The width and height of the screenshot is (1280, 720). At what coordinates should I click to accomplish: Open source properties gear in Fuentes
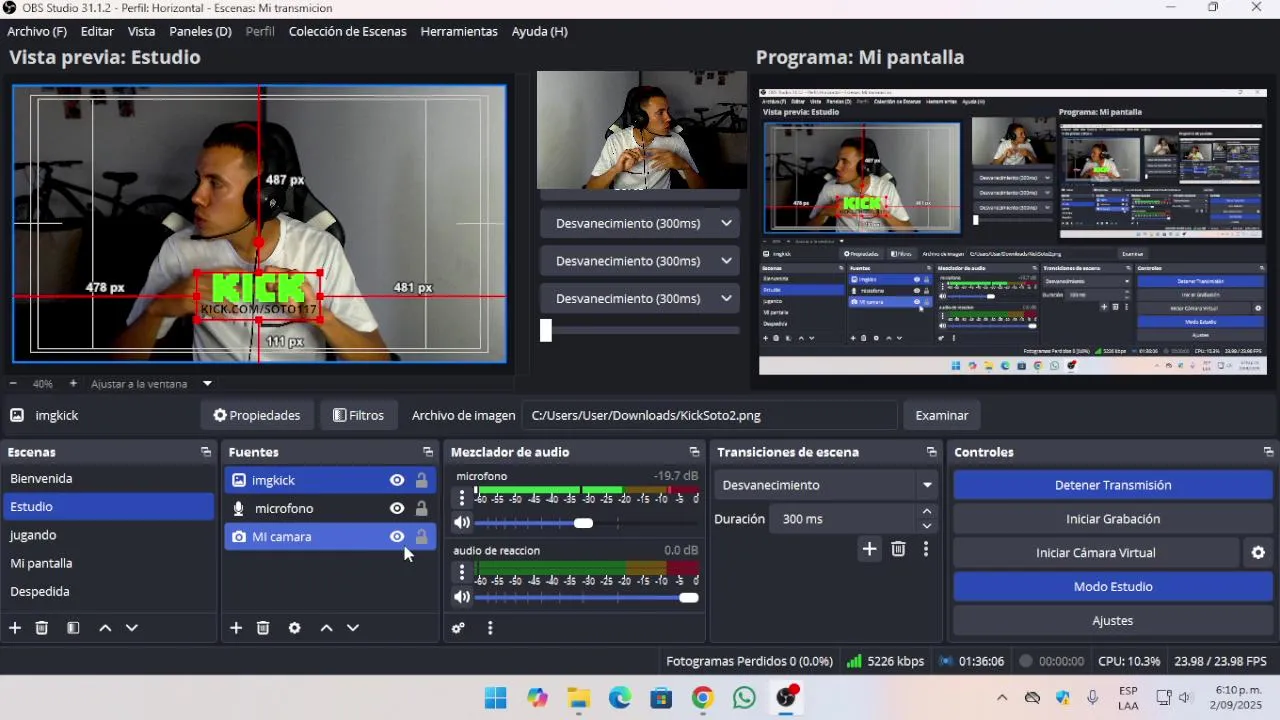[x=294, y=628]
